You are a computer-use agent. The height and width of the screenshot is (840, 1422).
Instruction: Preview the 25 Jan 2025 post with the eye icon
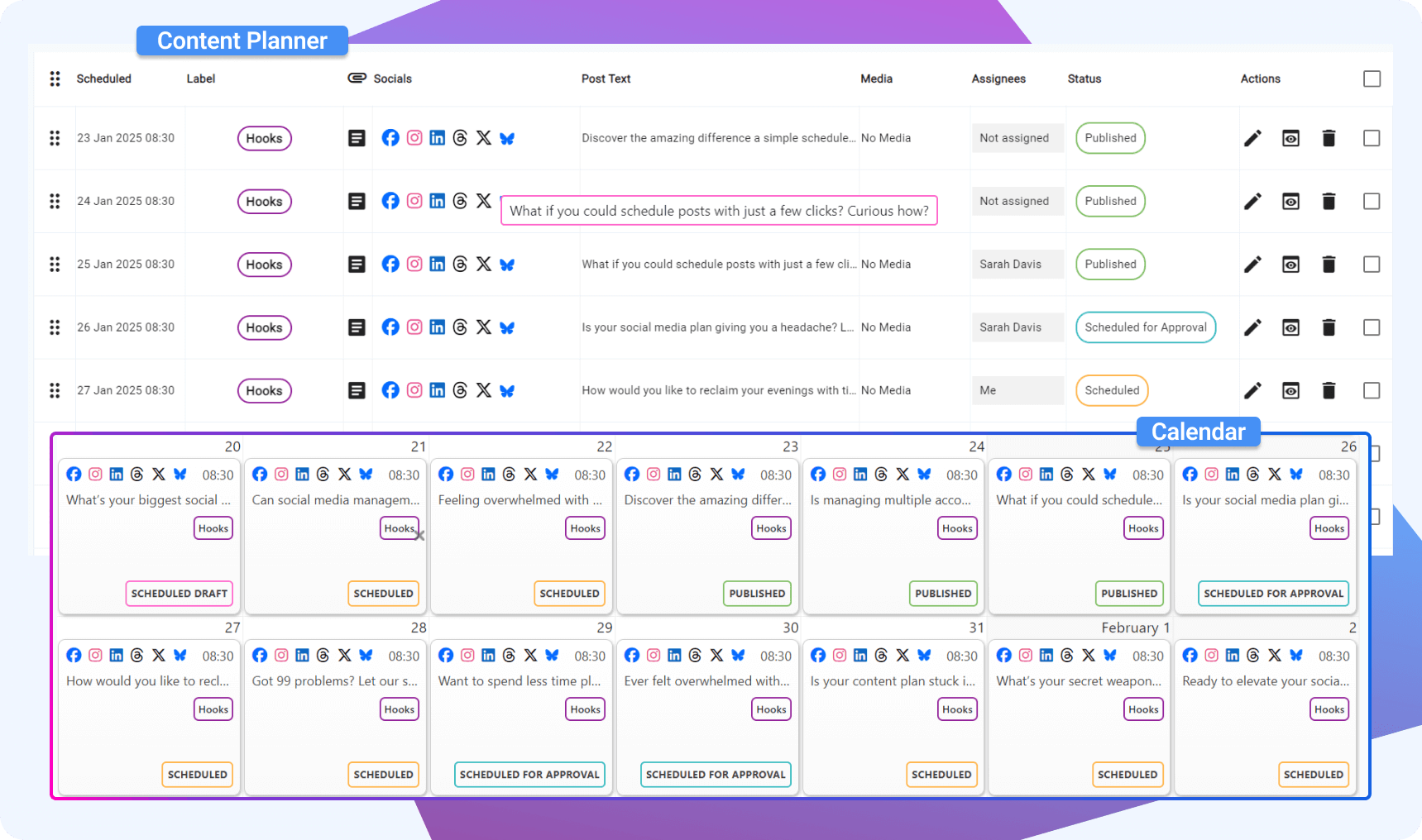coord(1290,265)
